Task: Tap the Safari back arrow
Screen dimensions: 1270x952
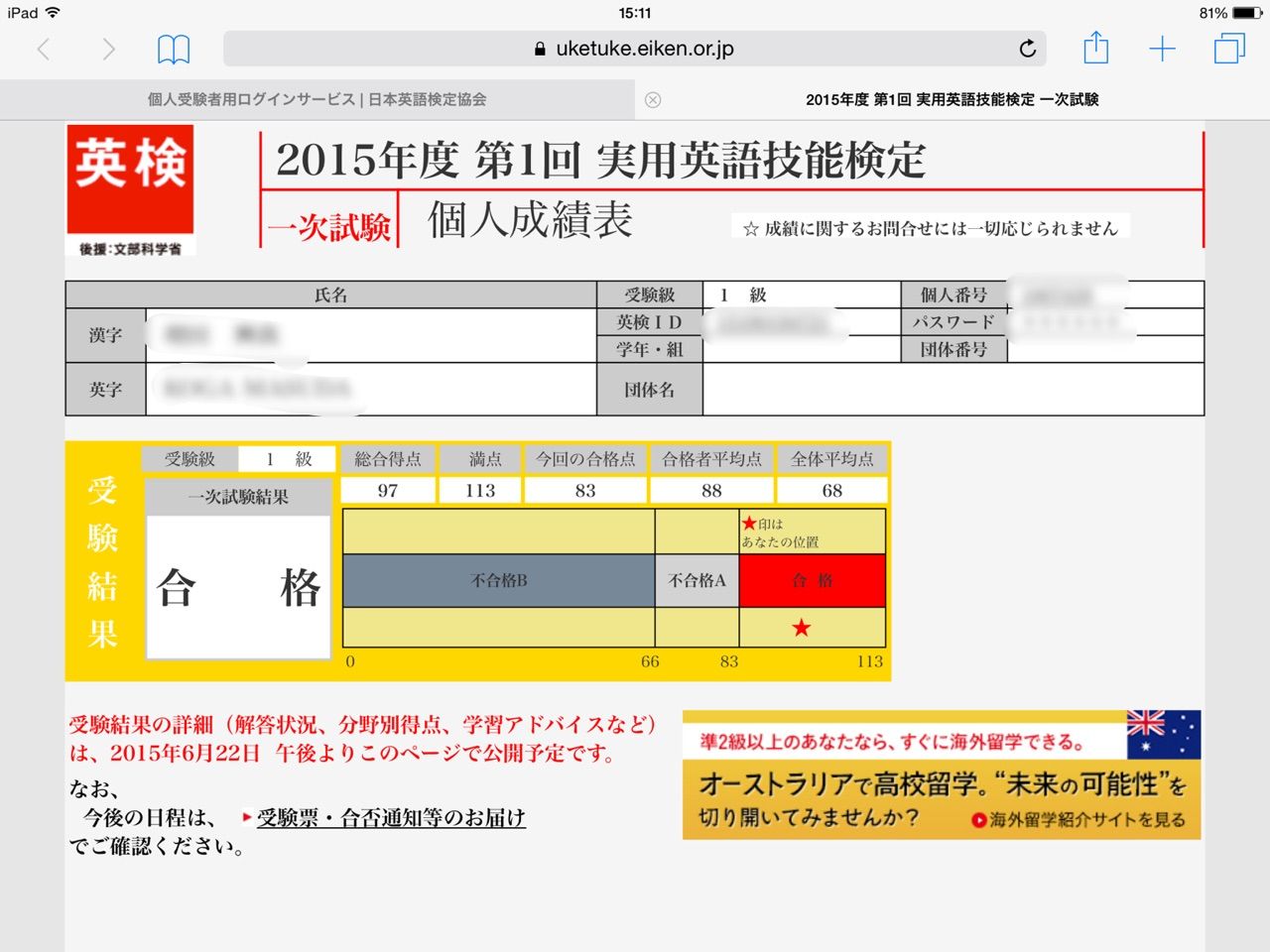Action: click(x=44, y=49)
